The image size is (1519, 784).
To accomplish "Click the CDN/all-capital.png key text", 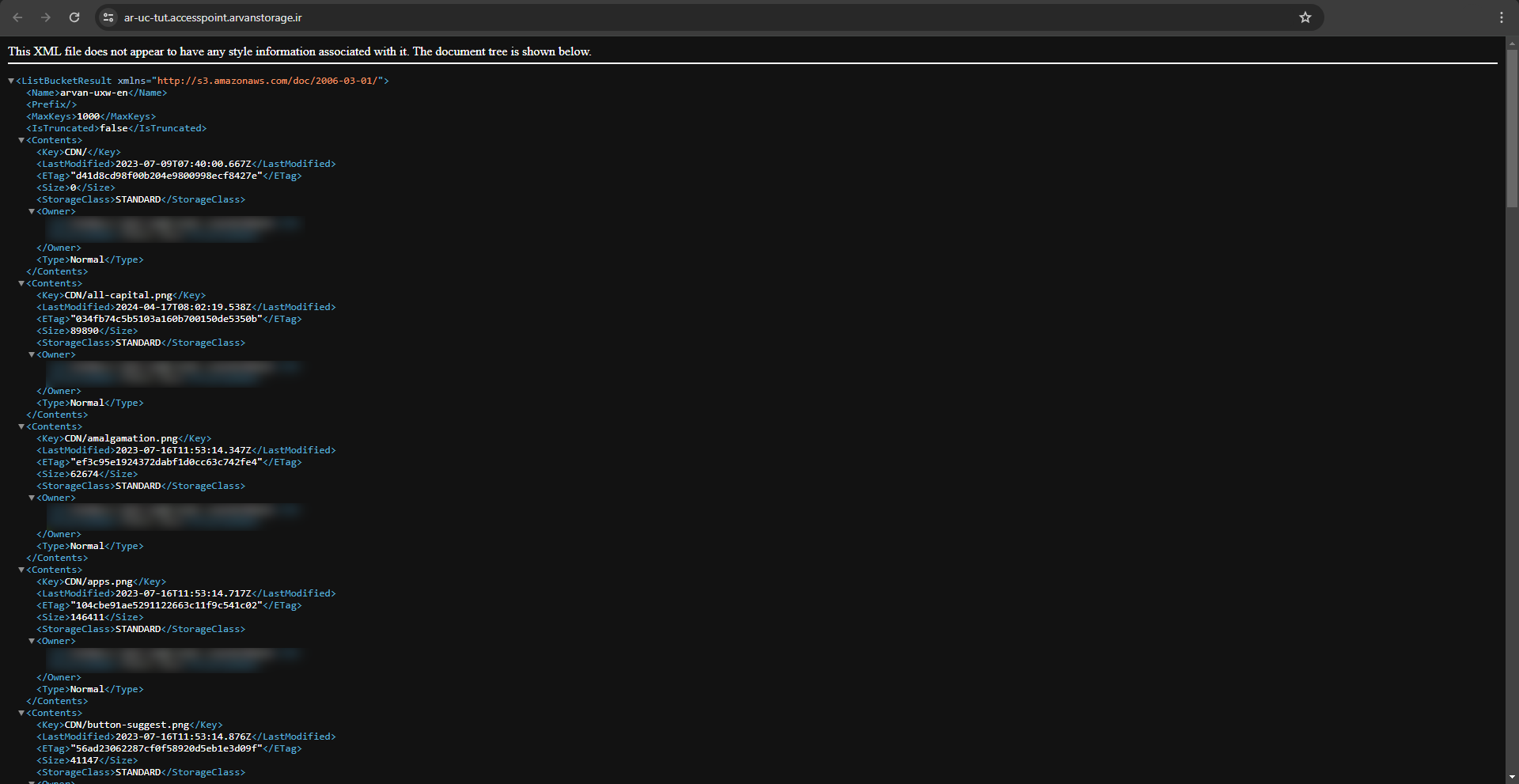I will [x=119, y=295].
